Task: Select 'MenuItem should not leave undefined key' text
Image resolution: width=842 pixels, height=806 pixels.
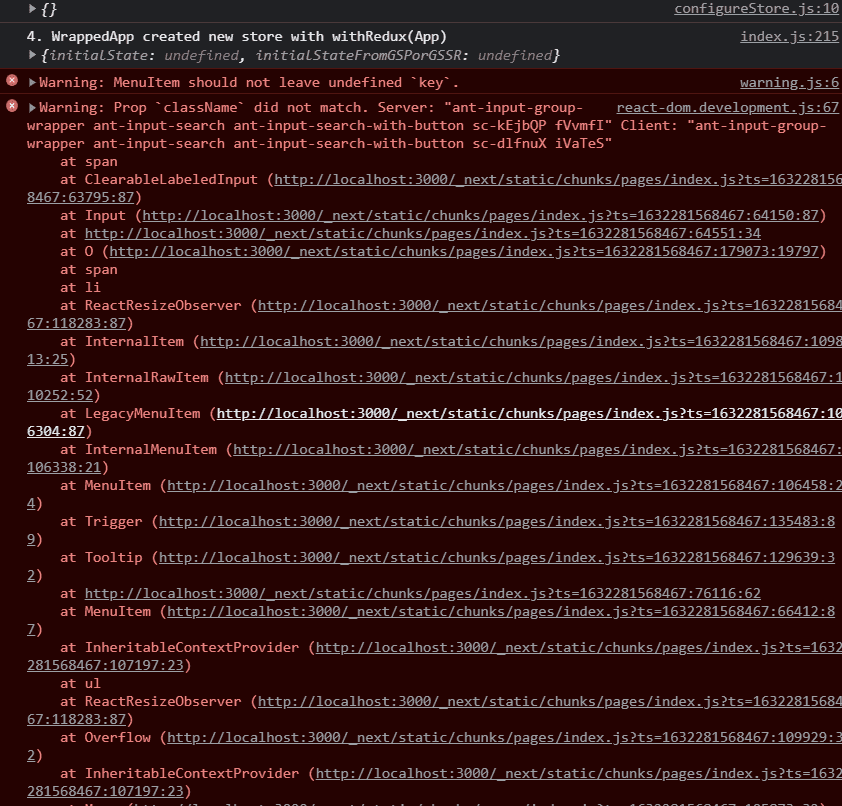Action: 286,83
